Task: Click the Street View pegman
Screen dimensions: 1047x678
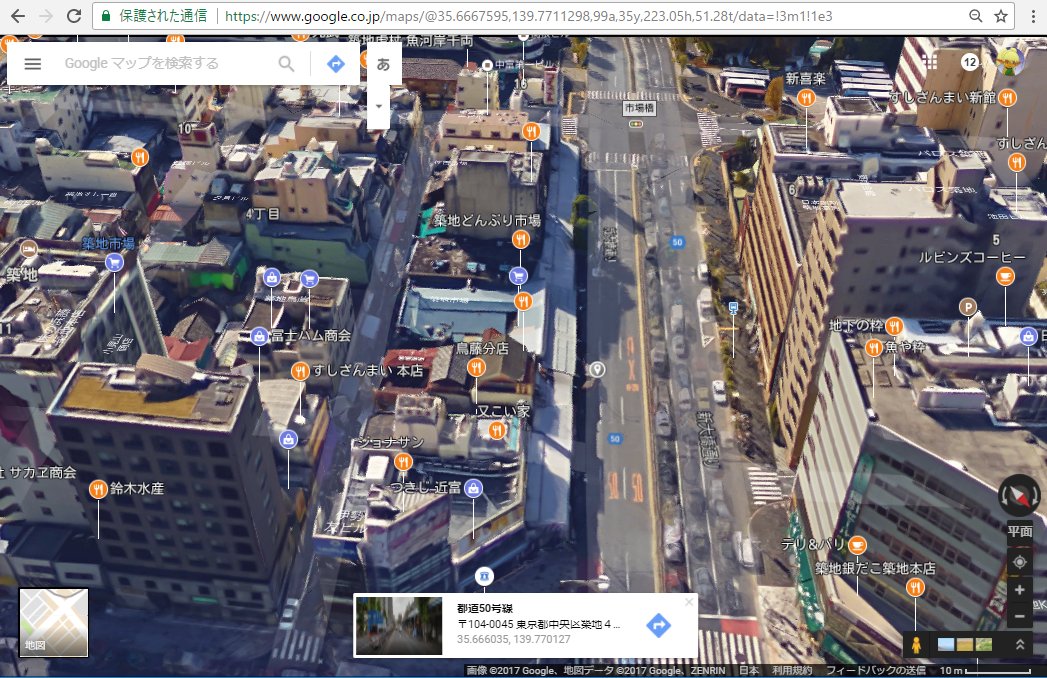Action: 916,645
